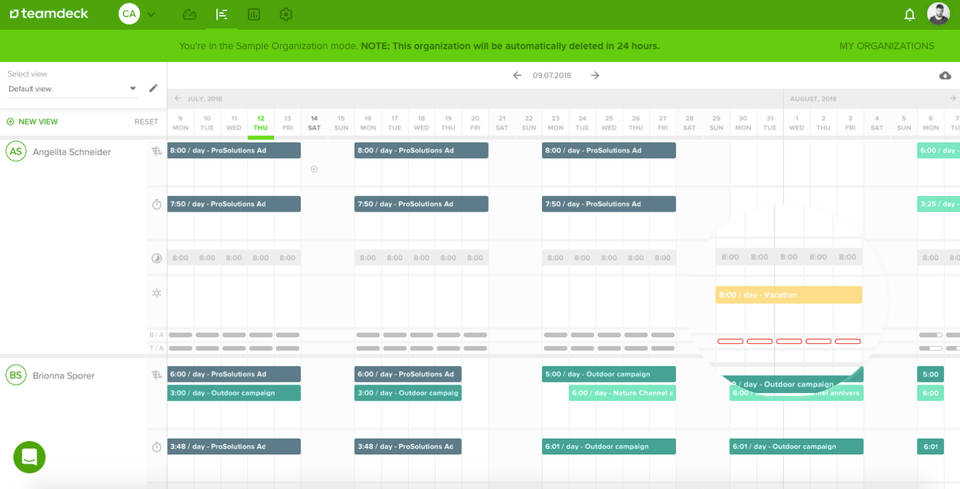960x489 pixels.
Task: Switch to the schedule timeline tab
Action: pyautogui.click(x=222, y=15)
